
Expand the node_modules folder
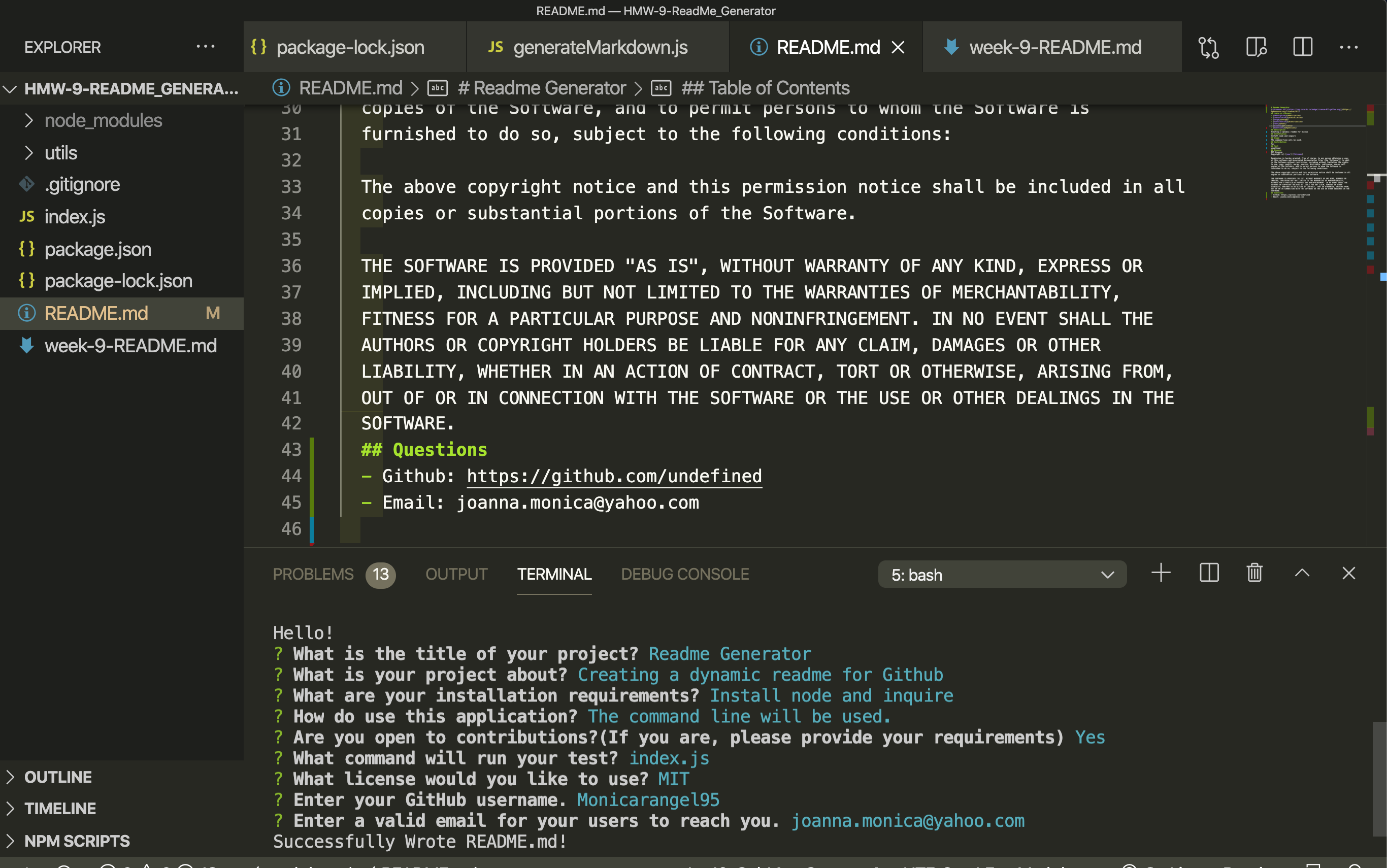click(x=104, y=120)
